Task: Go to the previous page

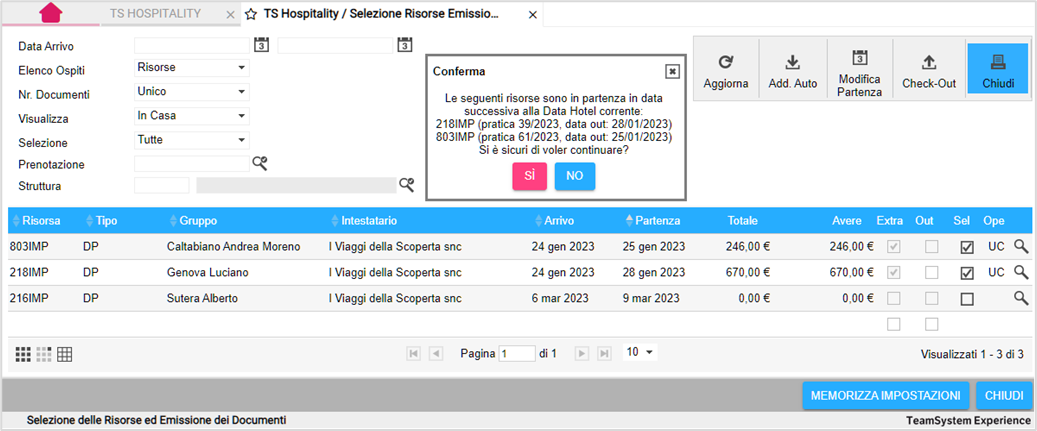Action: tap(436, 354)
